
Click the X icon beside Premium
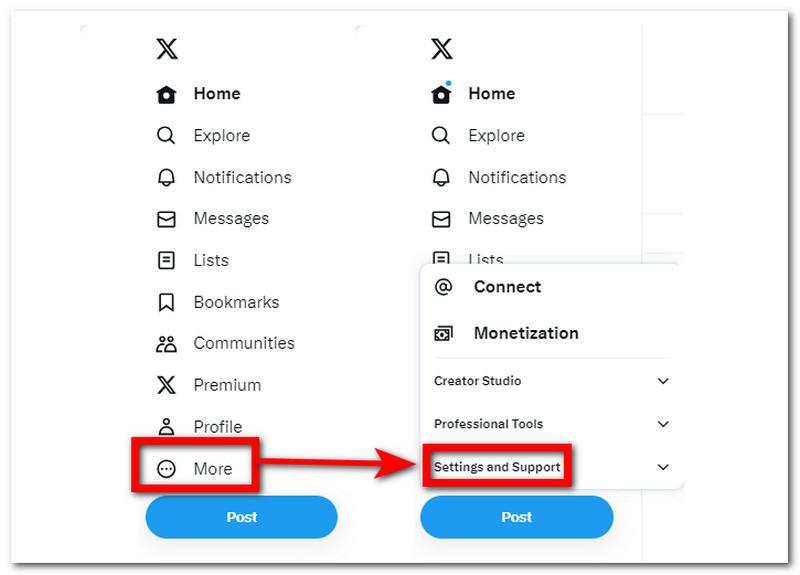pos(166,385)
